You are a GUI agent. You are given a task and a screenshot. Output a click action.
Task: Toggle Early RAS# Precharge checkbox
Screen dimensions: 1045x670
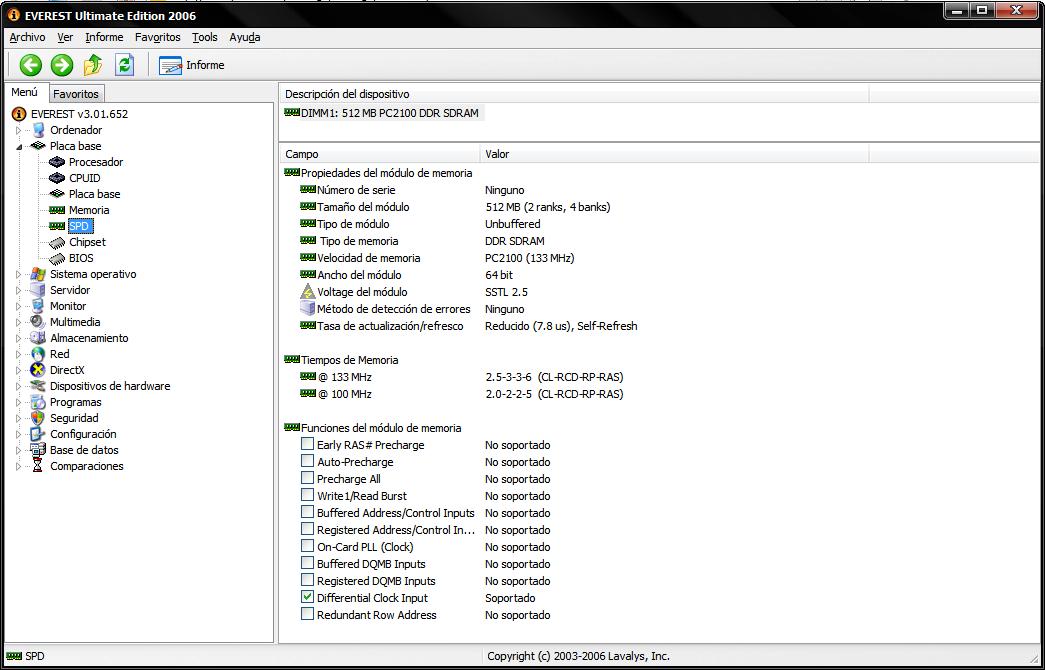tap(307, 444)
